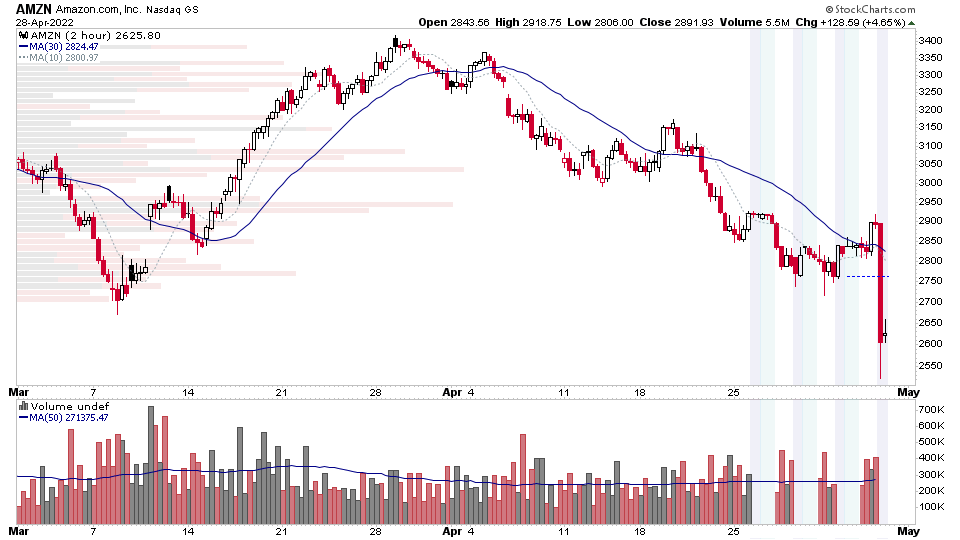Click the Volume 5.5M value
The width and height of the screenshot is (960, 540).
tap(754, 22)
